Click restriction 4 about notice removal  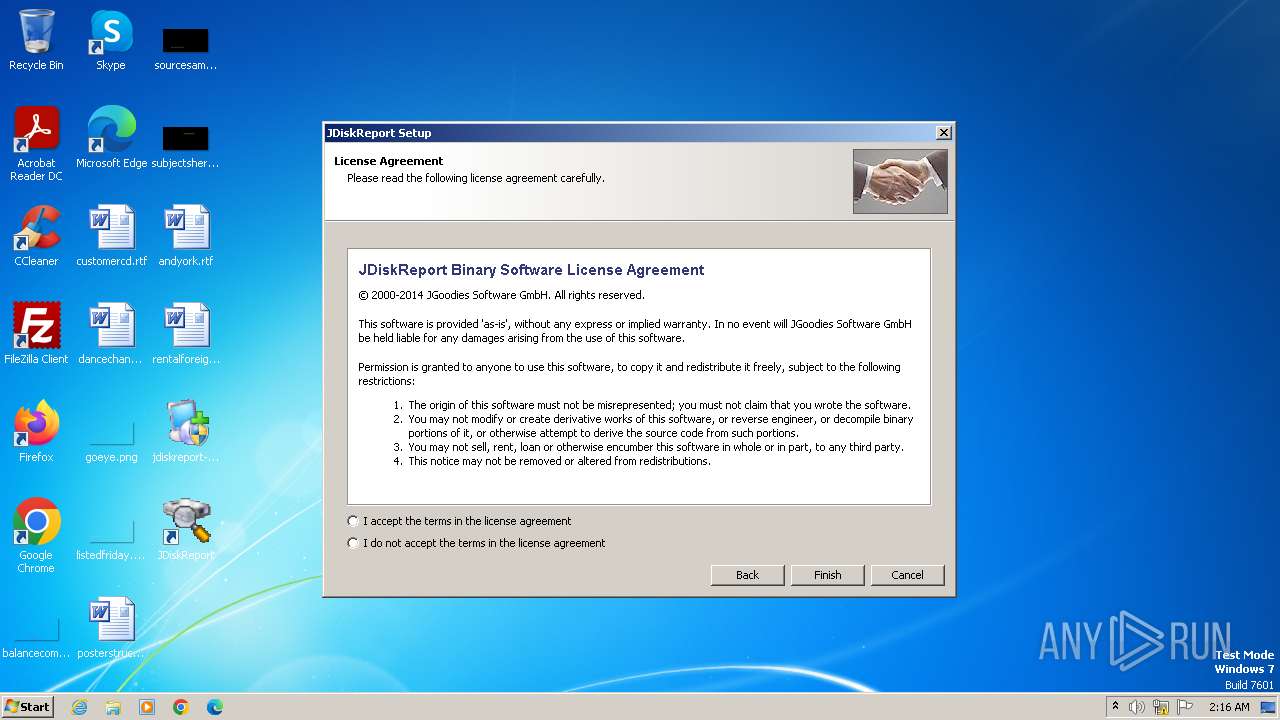click(x=559, y=461)
